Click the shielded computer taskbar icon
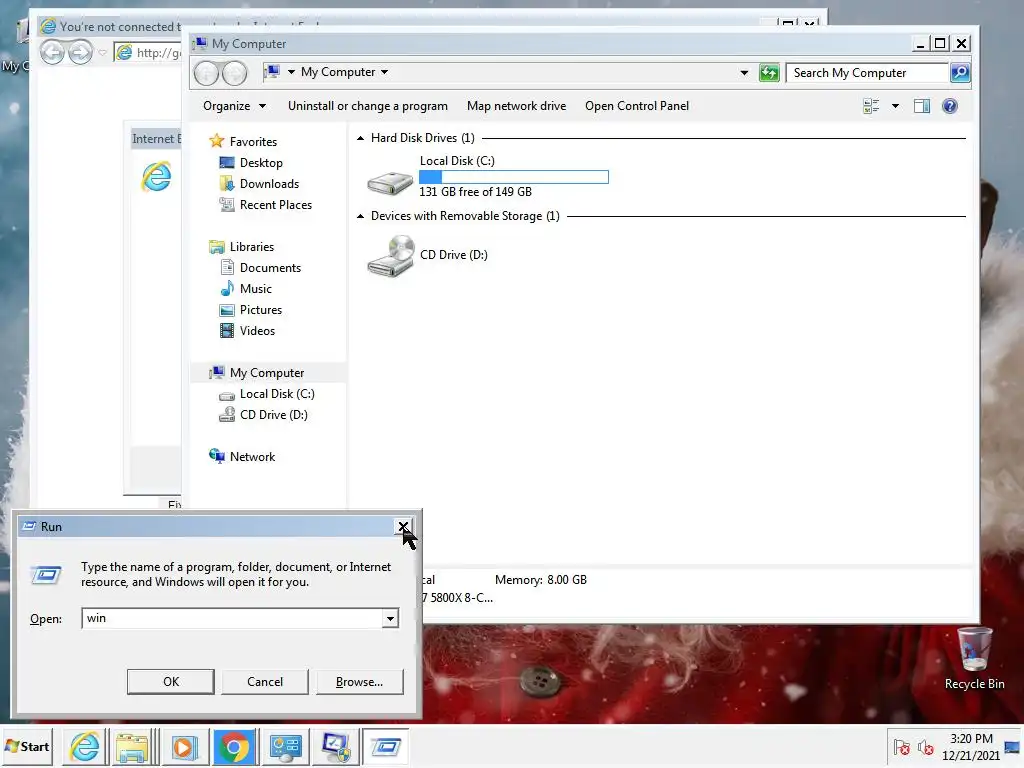The width and height of the screenshot is (1024, 768). pos(336,746)
